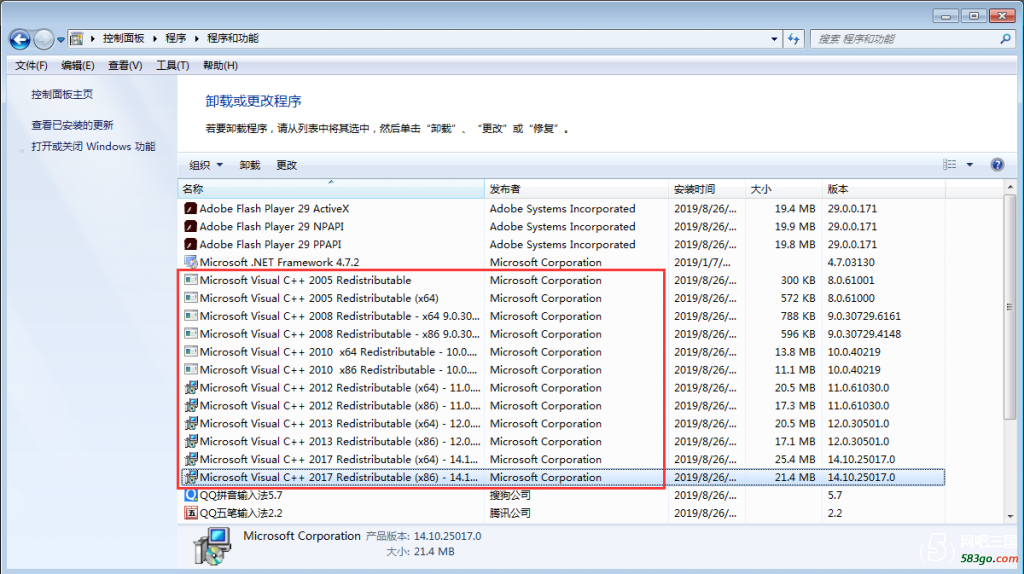This screenshot has height=574, width=1024.
Task: Expand the 组织 dropdown
Action: [x=206, y=165]
